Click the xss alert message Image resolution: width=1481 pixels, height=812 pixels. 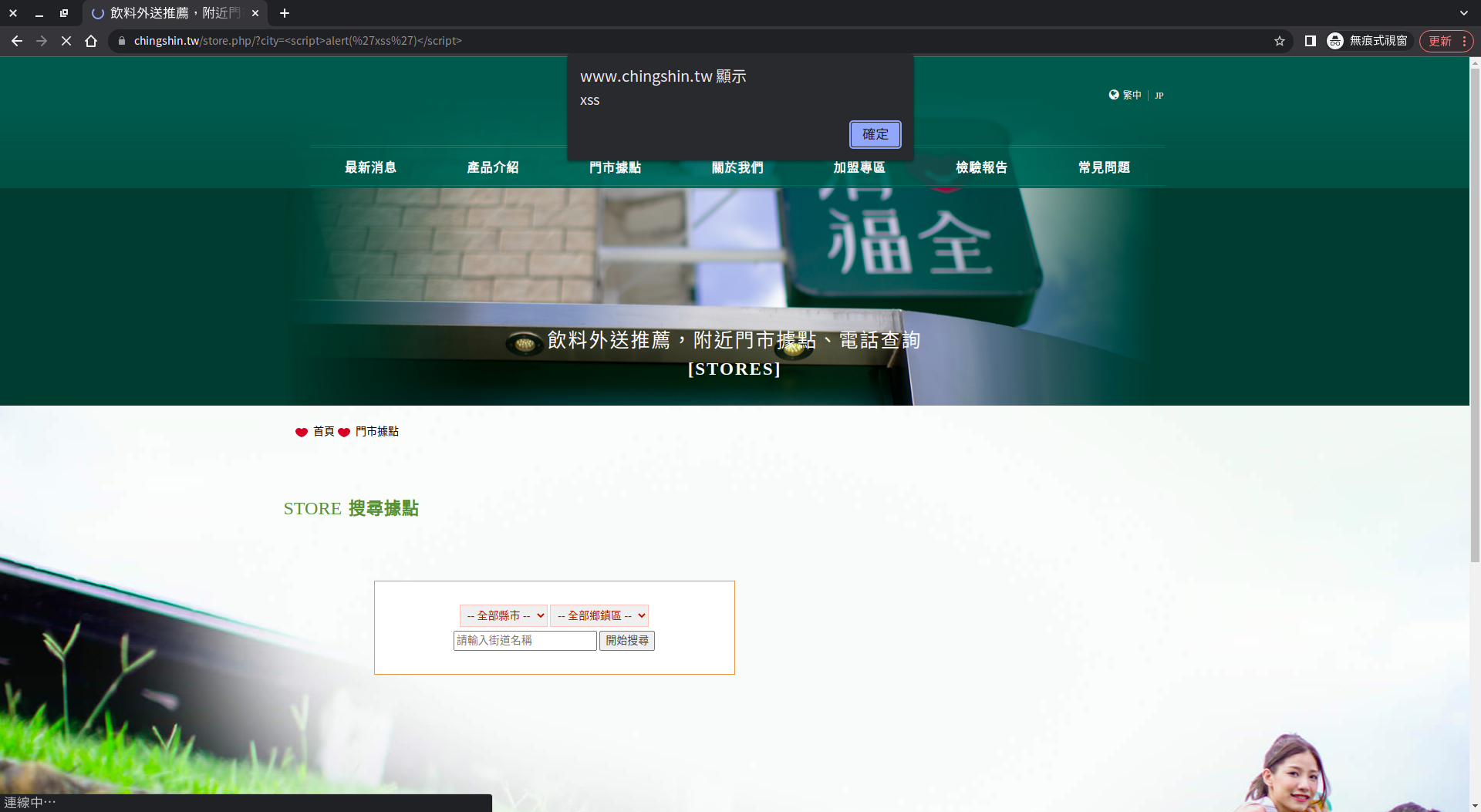(x=590, y=100)
